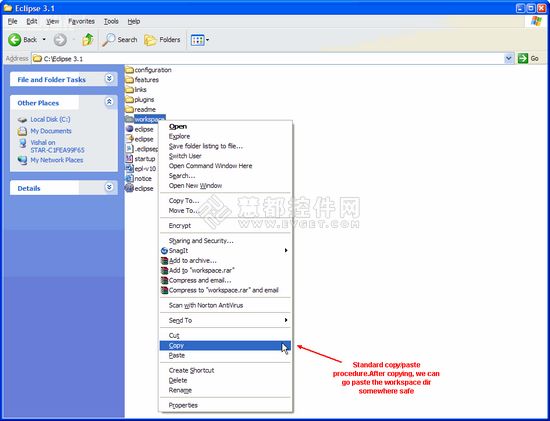550x421 pixels.
Task: Open the Tools menu
Action: pyautogui.click(x=111, y=21)
